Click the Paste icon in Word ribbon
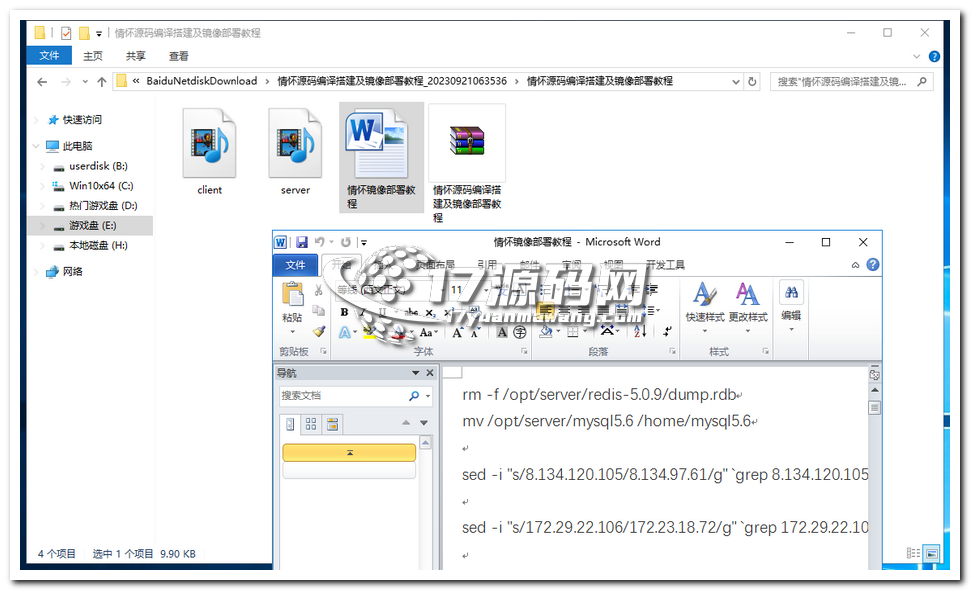This screenshot has height=591, width=971. click(x=292, y=295)
